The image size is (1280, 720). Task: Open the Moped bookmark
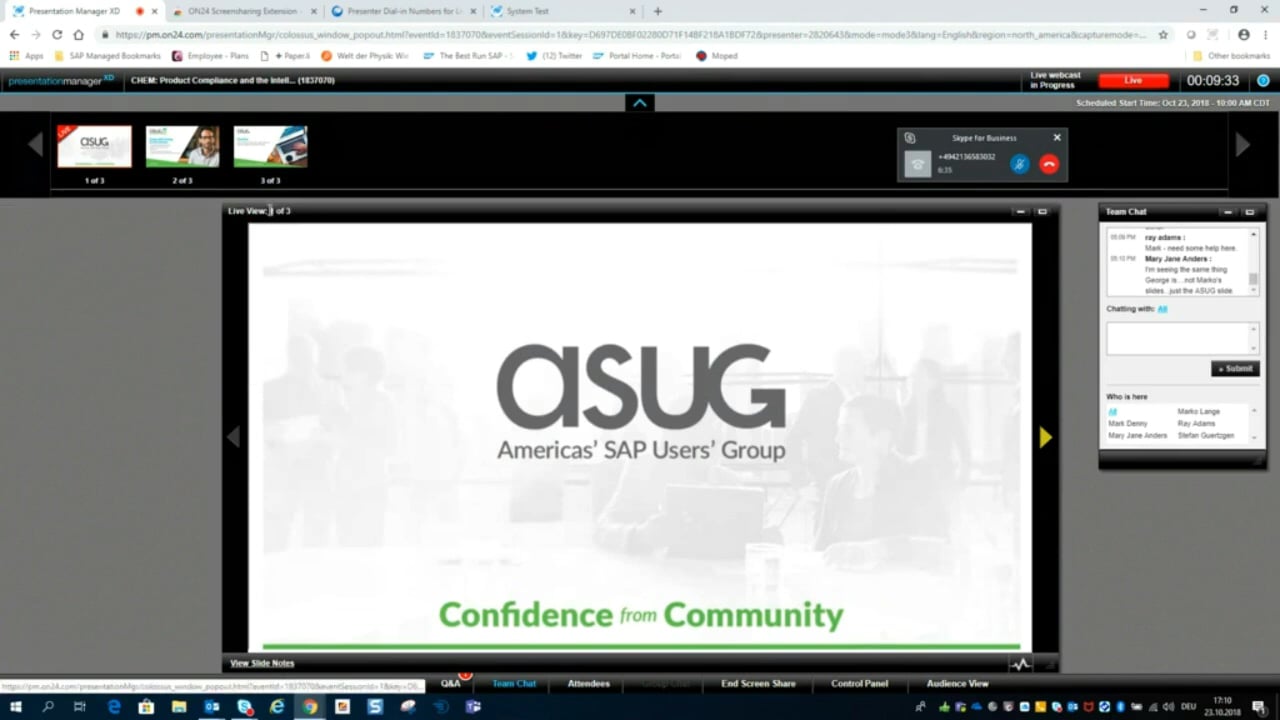717,56
